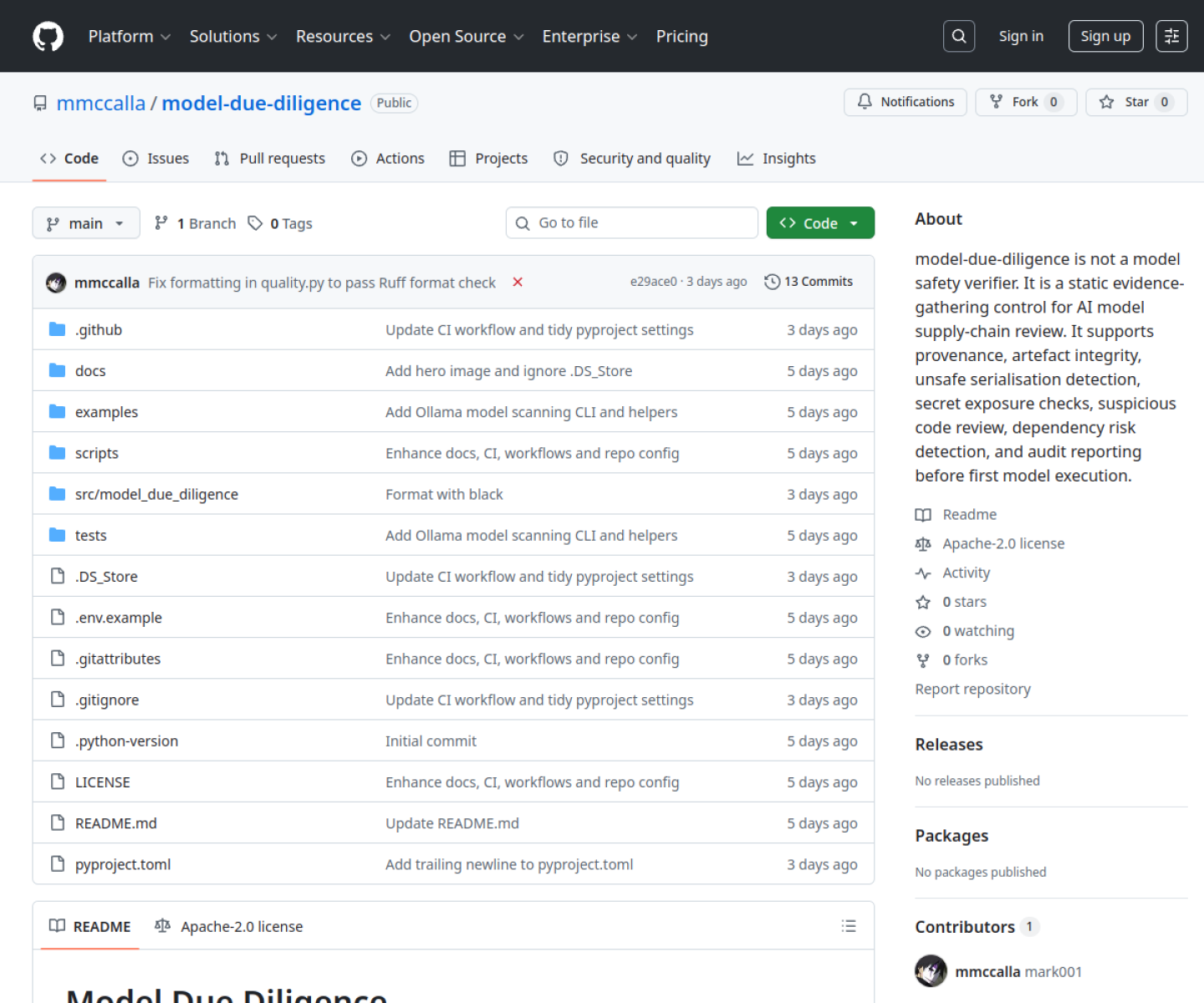Open the .env.example file
Screen dimensions: 1204x1003
click(119, 618)
